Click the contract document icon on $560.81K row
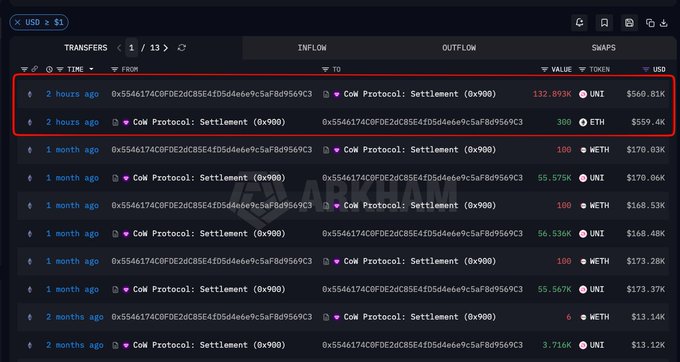The width and height of the screenshot is (680, 362). click(326, 94)
